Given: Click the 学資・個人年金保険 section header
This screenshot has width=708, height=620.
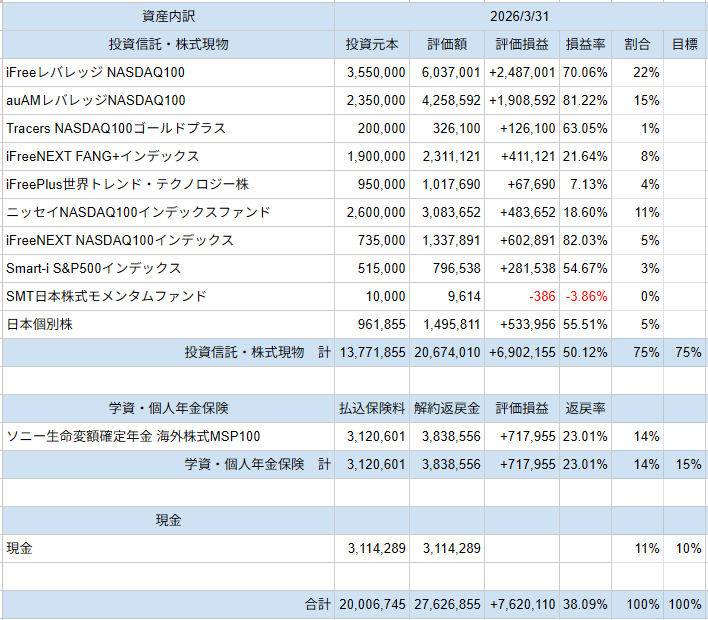Looking at the screenshot, I should [x=168, y=408].
